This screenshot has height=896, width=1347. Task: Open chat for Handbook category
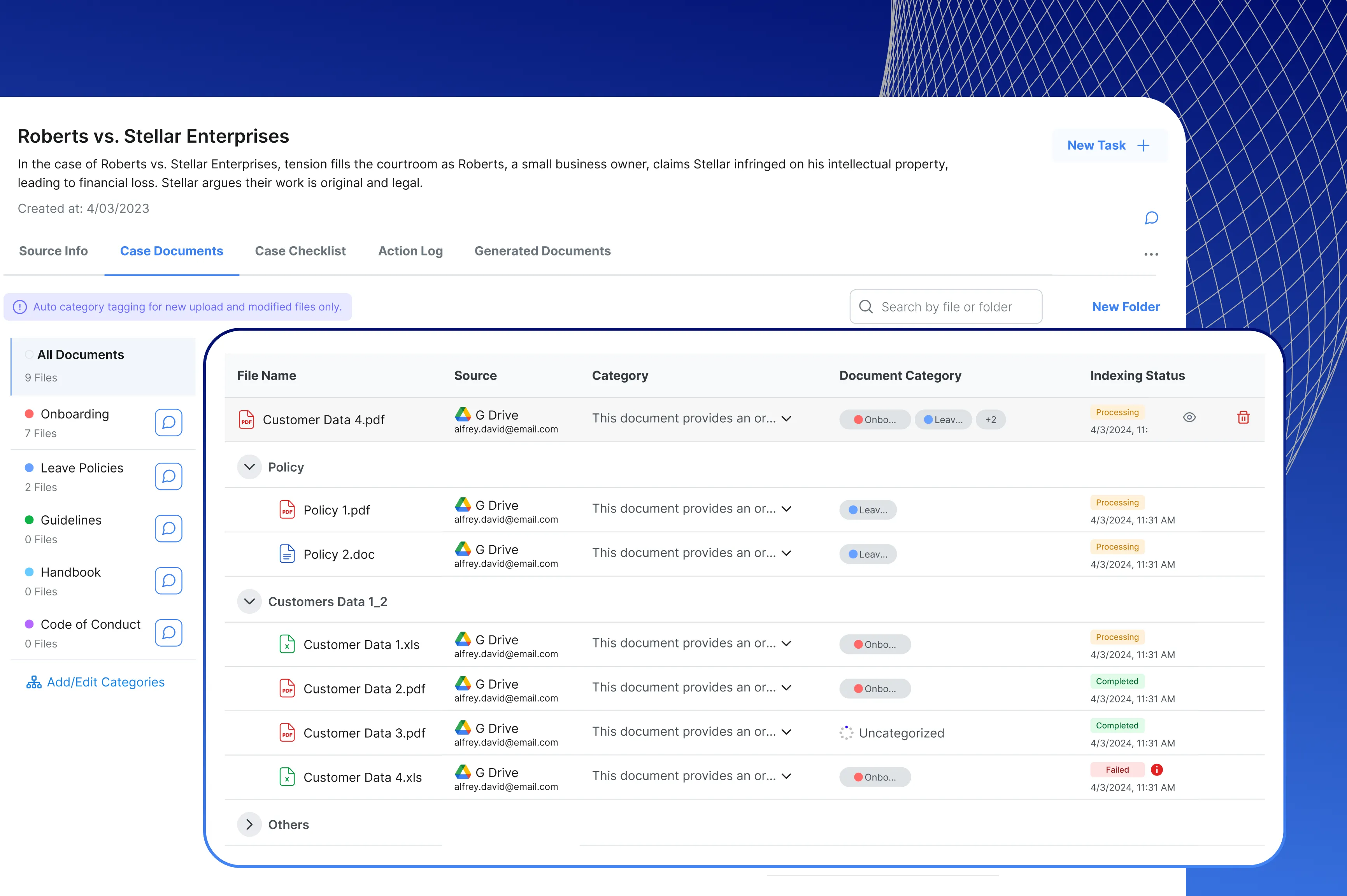[x=168, y=581]
